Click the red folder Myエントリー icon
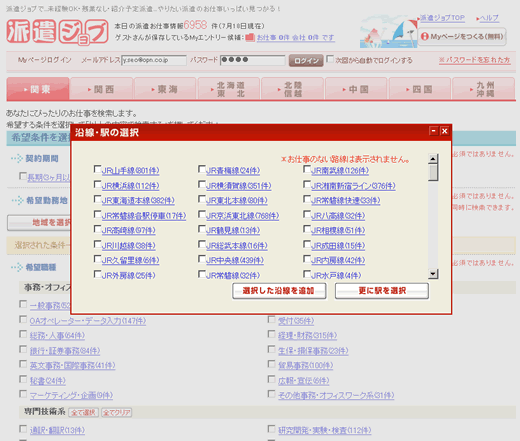The width and height of the screenshot is (520, 441). [250, 37]
